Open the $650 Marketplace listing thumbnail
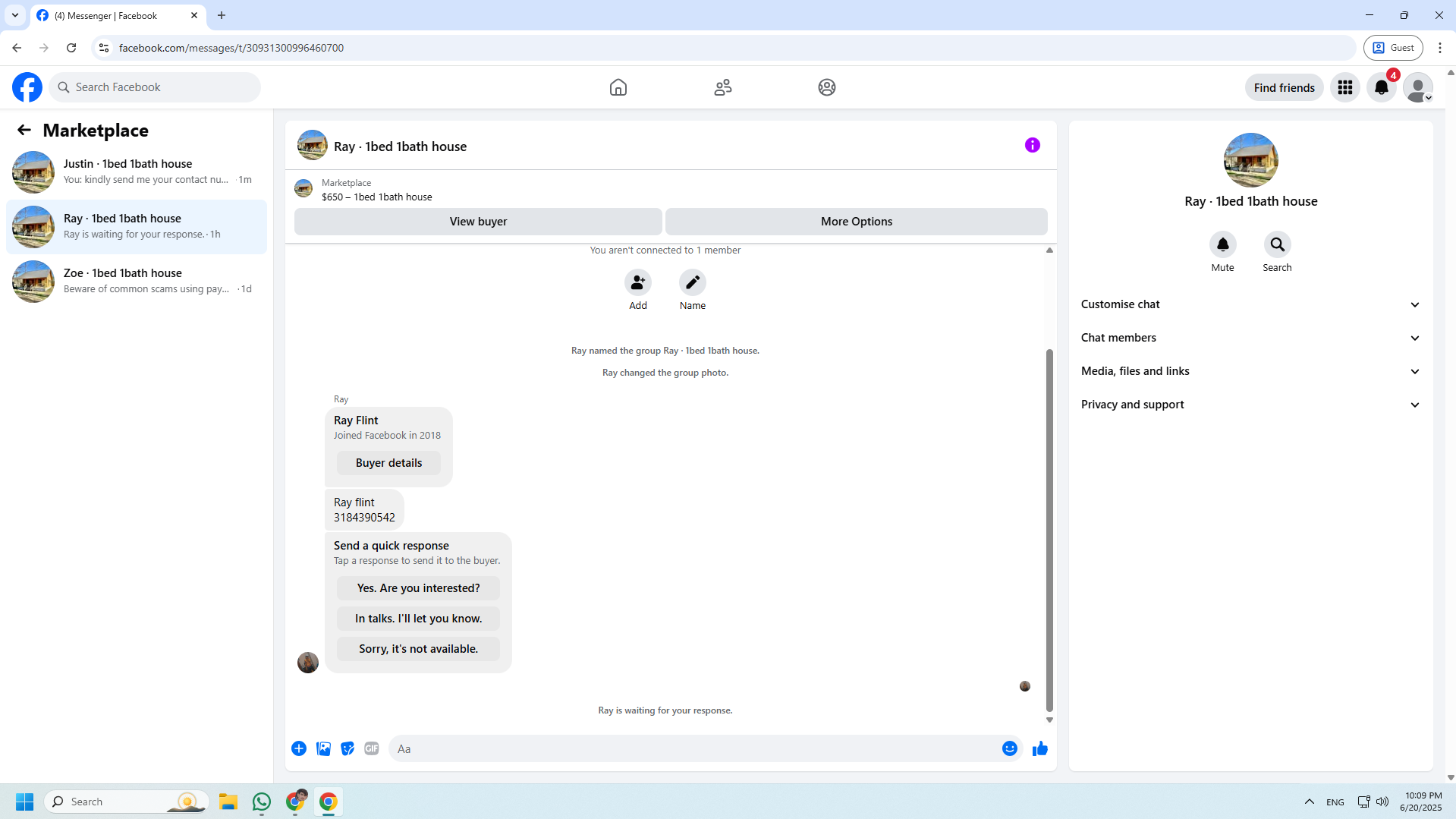Image resolution: width=1456 pixels, height=819 pixels. point(303,188)
